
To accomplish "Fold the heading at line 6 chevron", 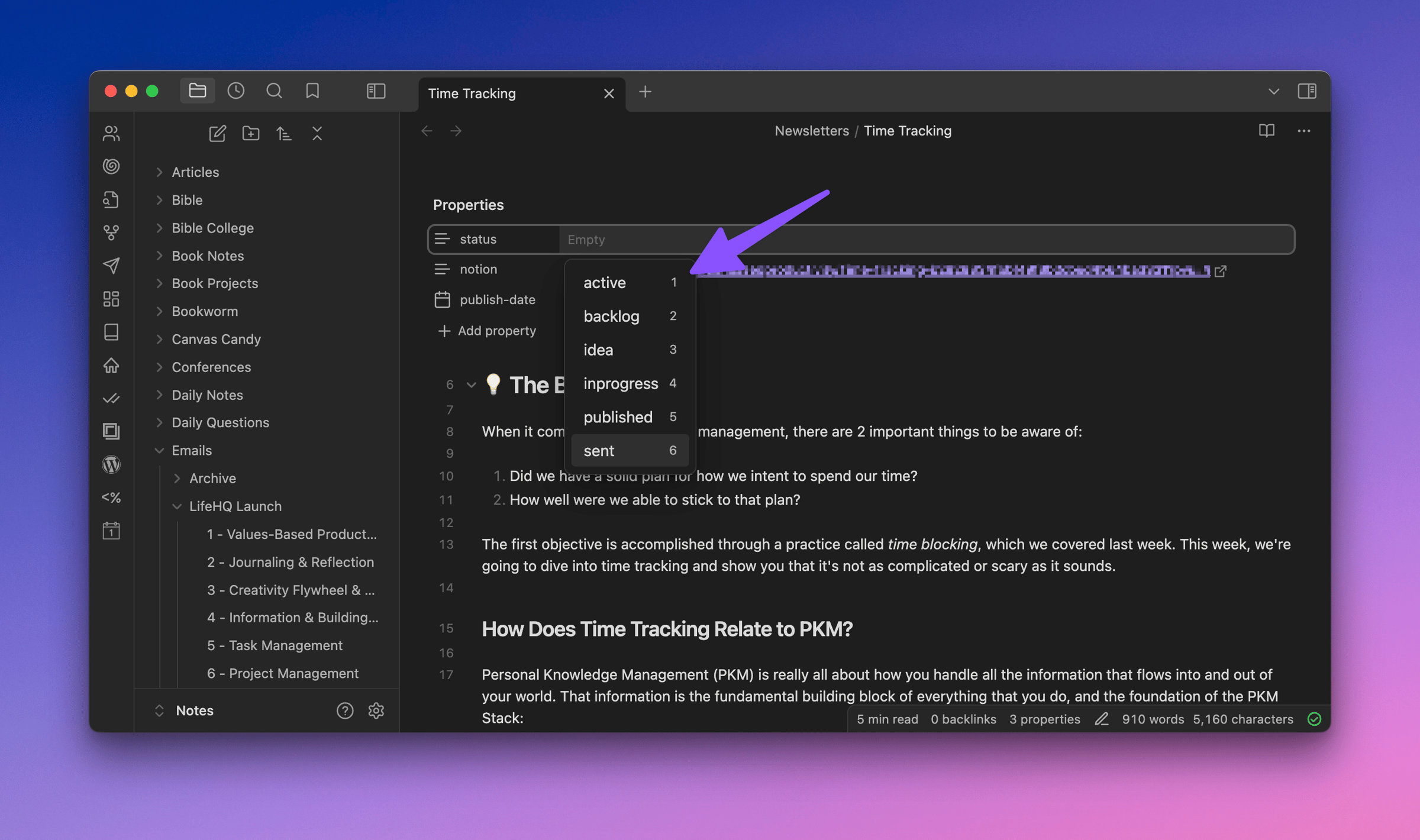I will 471,385.
